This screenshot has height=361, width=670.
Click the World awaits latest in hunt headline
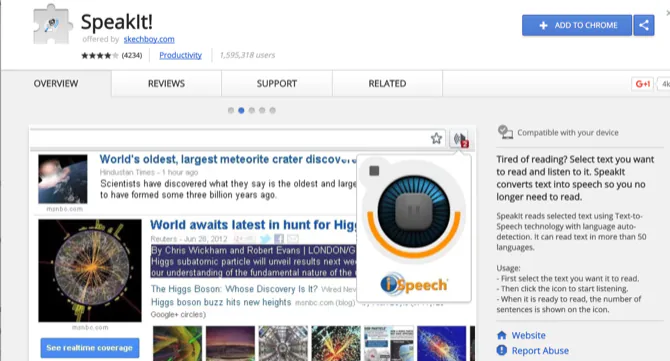[x=253, y=225]
